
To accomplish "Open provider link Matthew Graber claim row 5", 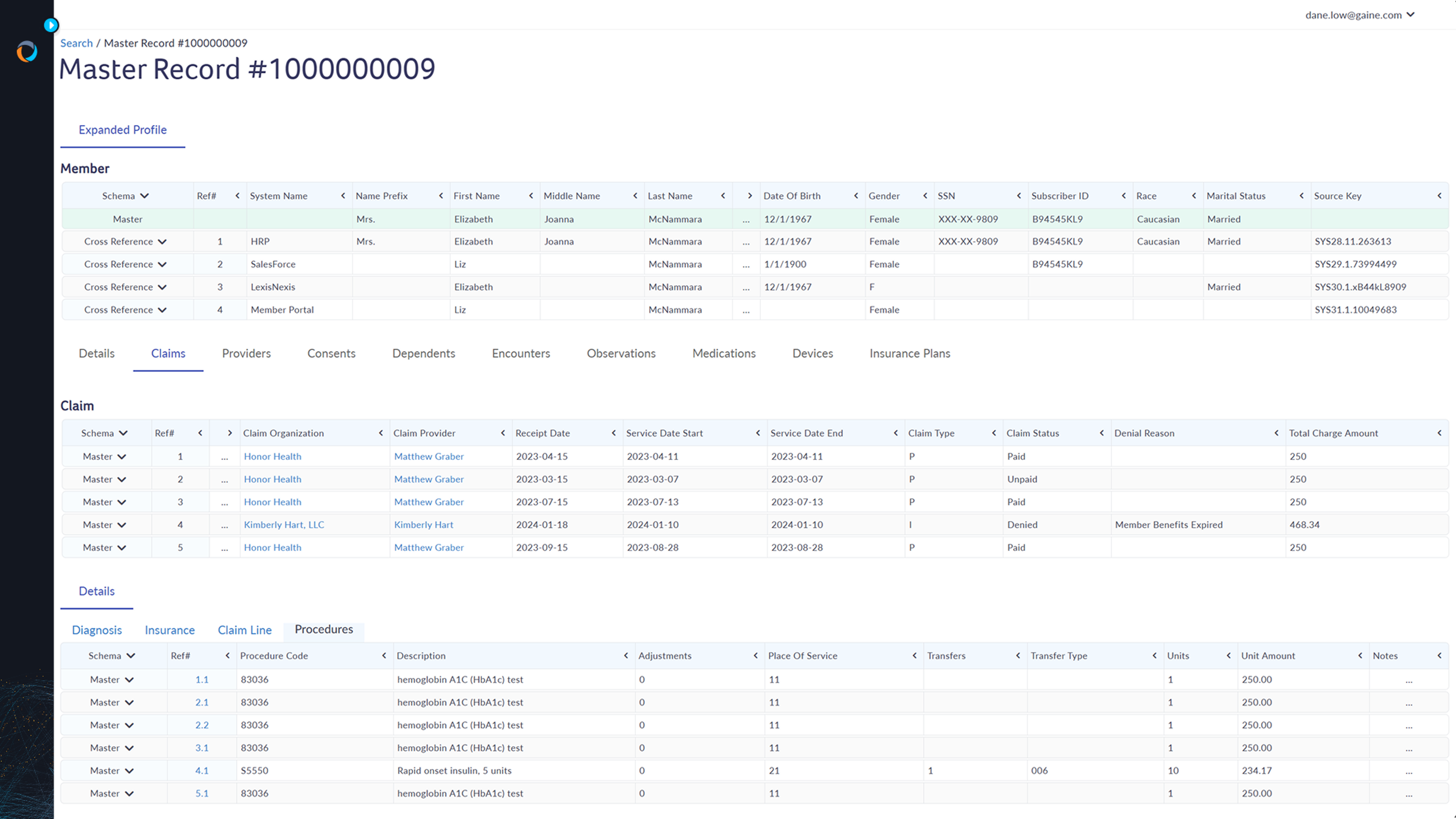I will click(x=428, y=547).
